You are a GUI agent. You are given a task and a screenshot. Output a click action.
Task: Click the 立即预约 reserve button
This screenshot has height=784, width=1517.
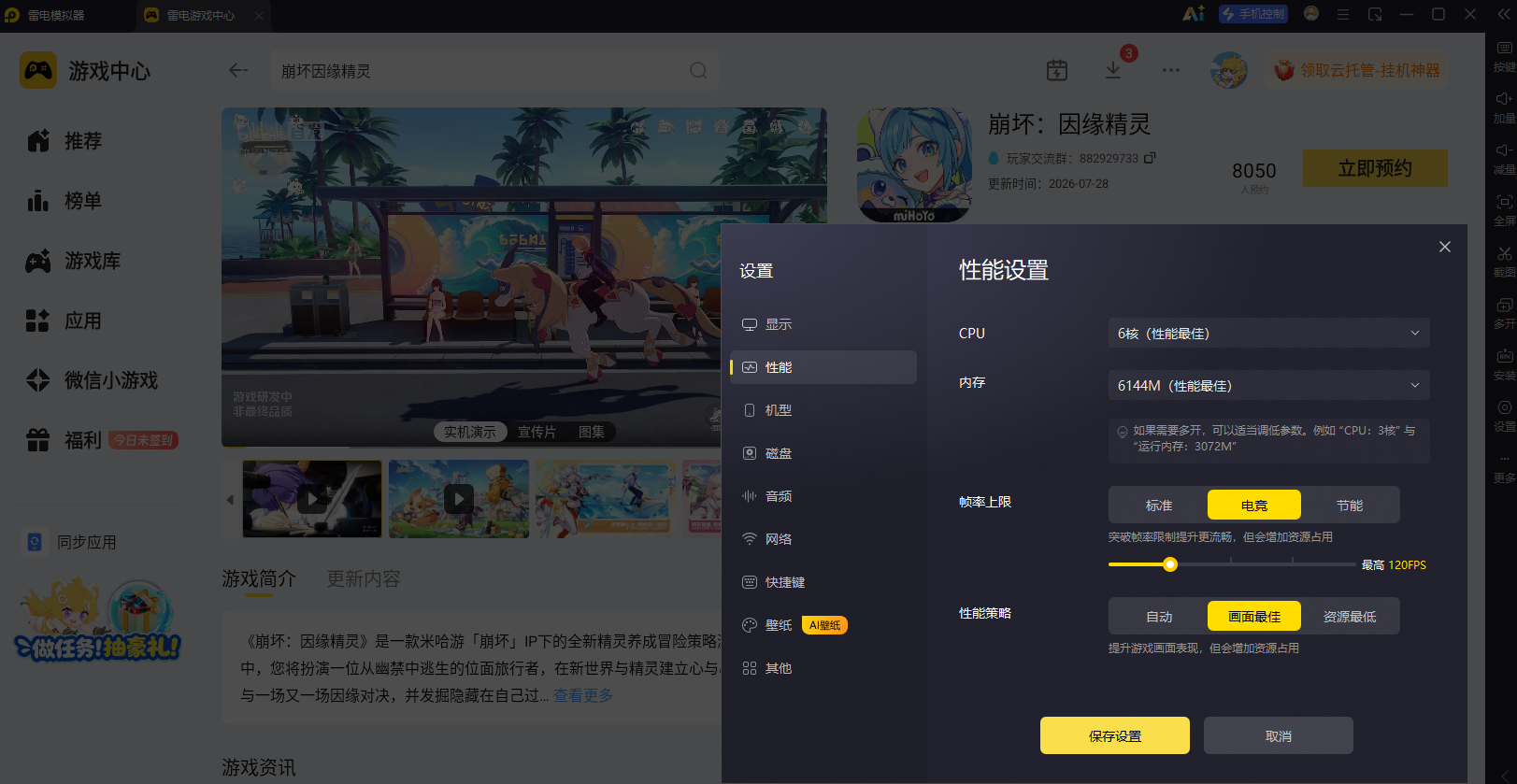(x=1375, y=168)
